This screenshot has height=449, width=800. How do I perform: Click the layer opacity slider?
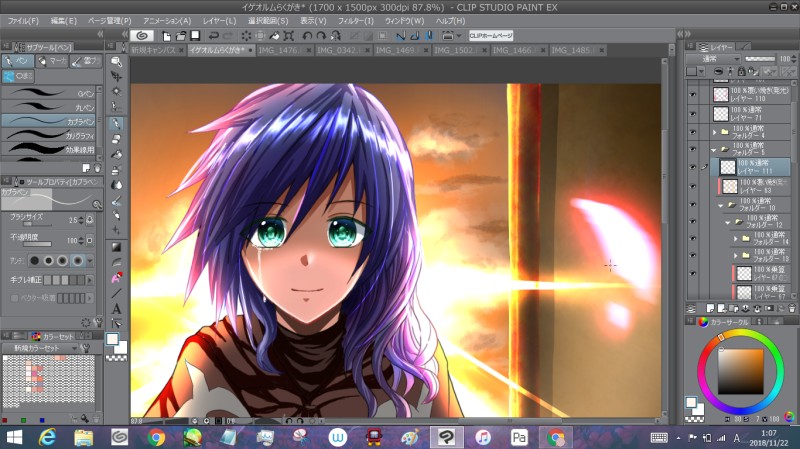click(x=760, y=59)
